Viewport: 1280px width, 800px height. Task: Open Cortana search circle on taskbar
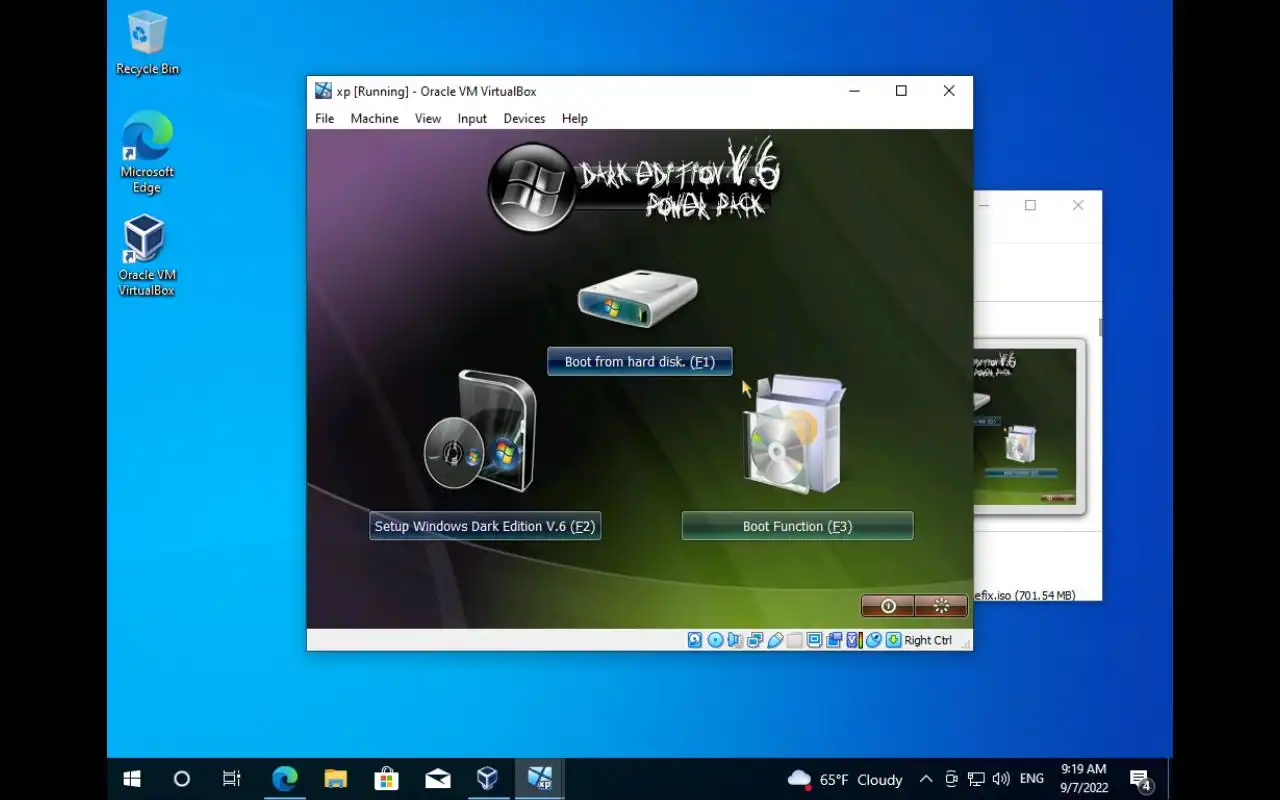[181, 779]
